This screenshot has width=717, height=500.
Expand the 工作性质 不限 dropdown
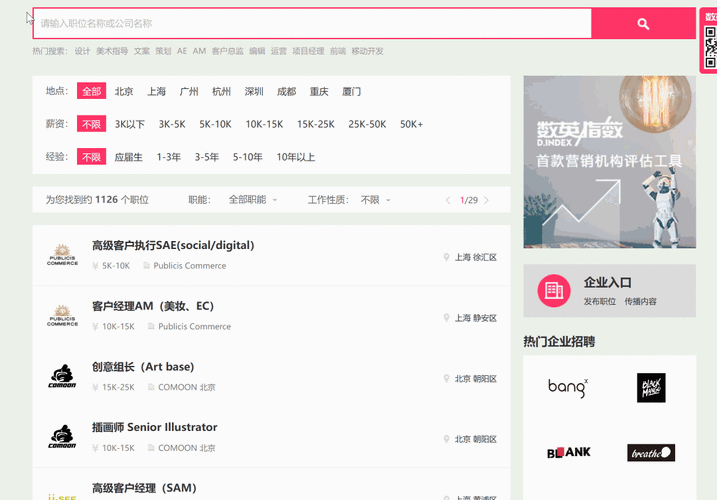(375, 200)
